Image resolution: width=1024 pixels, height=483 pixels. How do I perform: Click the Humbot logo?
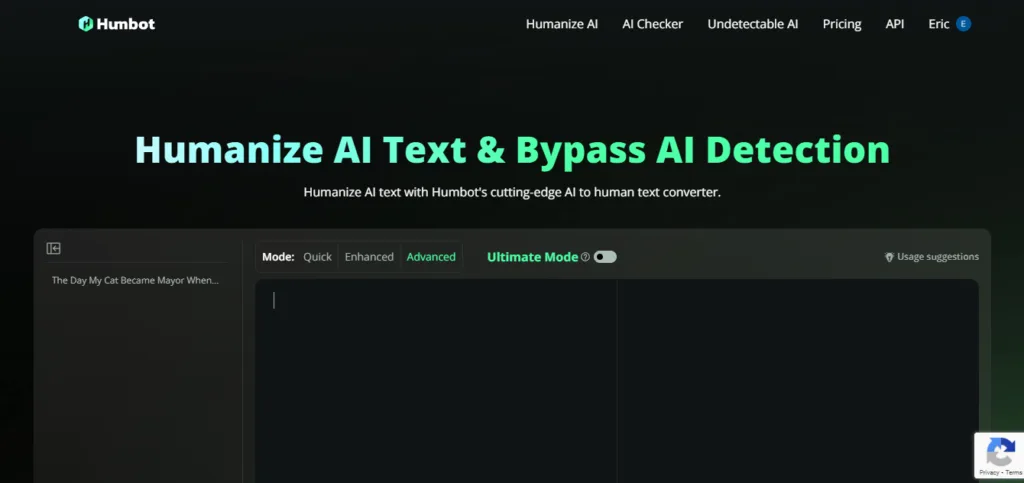coord(116,24)
